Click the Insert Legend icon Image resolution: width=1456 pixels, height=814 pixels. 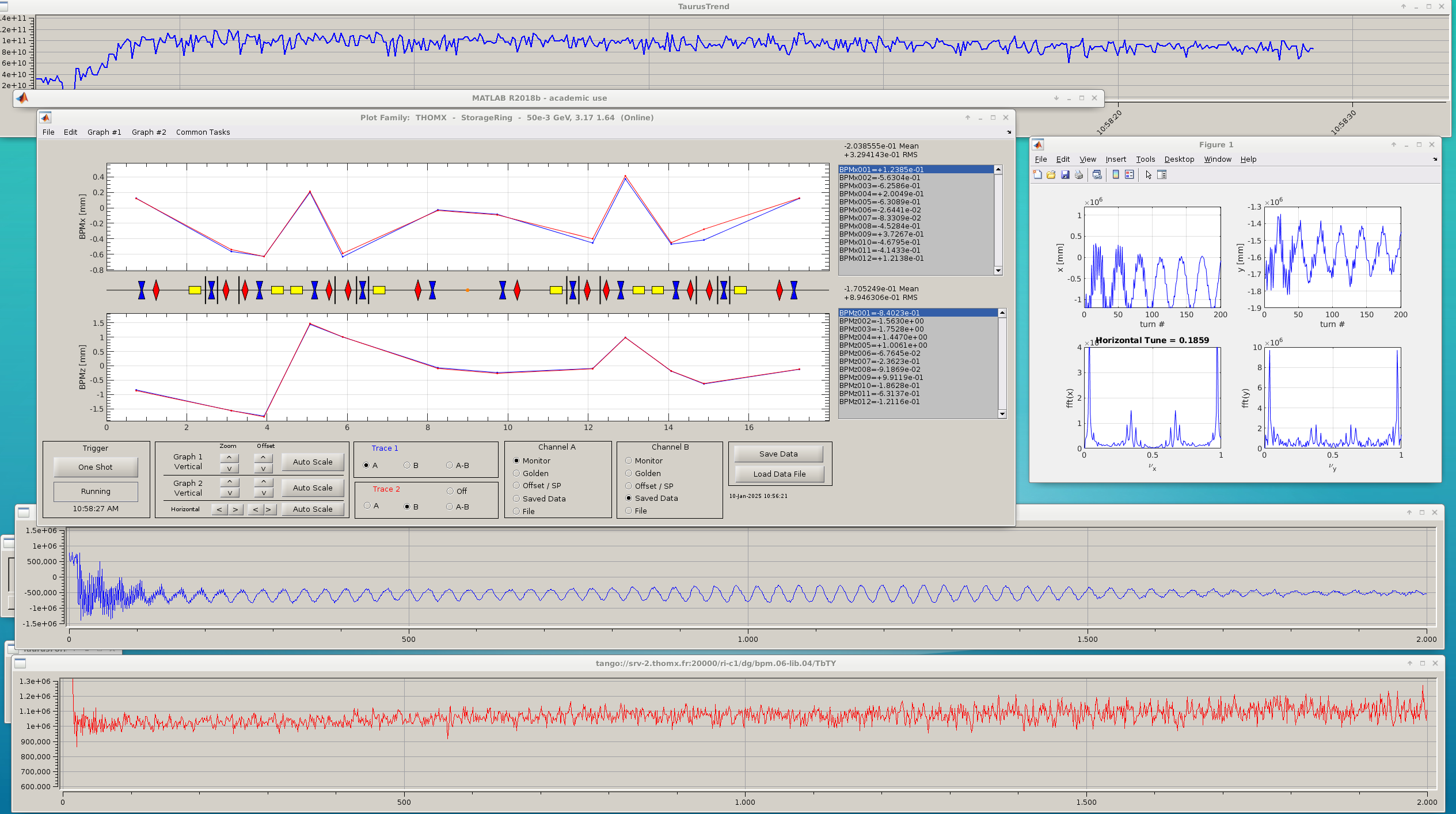(1130, 175)
